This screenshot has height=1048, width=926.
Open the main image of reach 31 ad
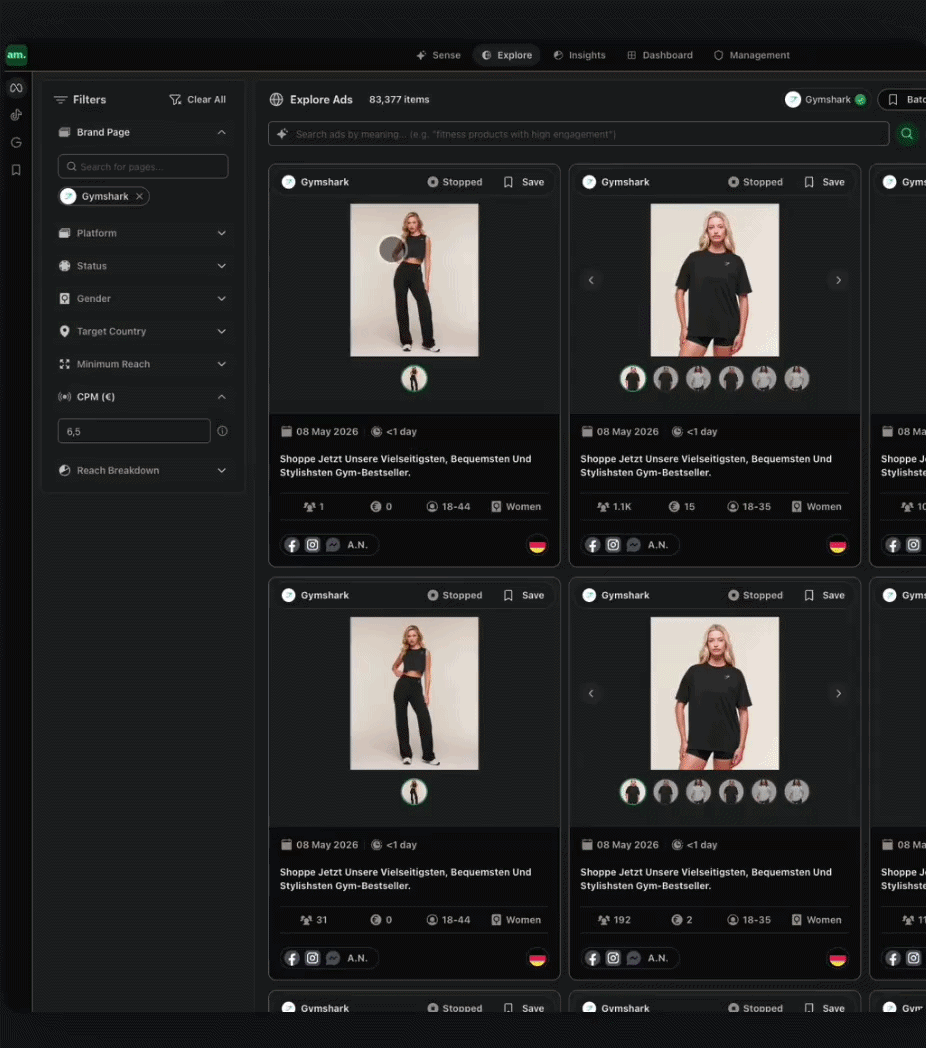coord(414,693)
